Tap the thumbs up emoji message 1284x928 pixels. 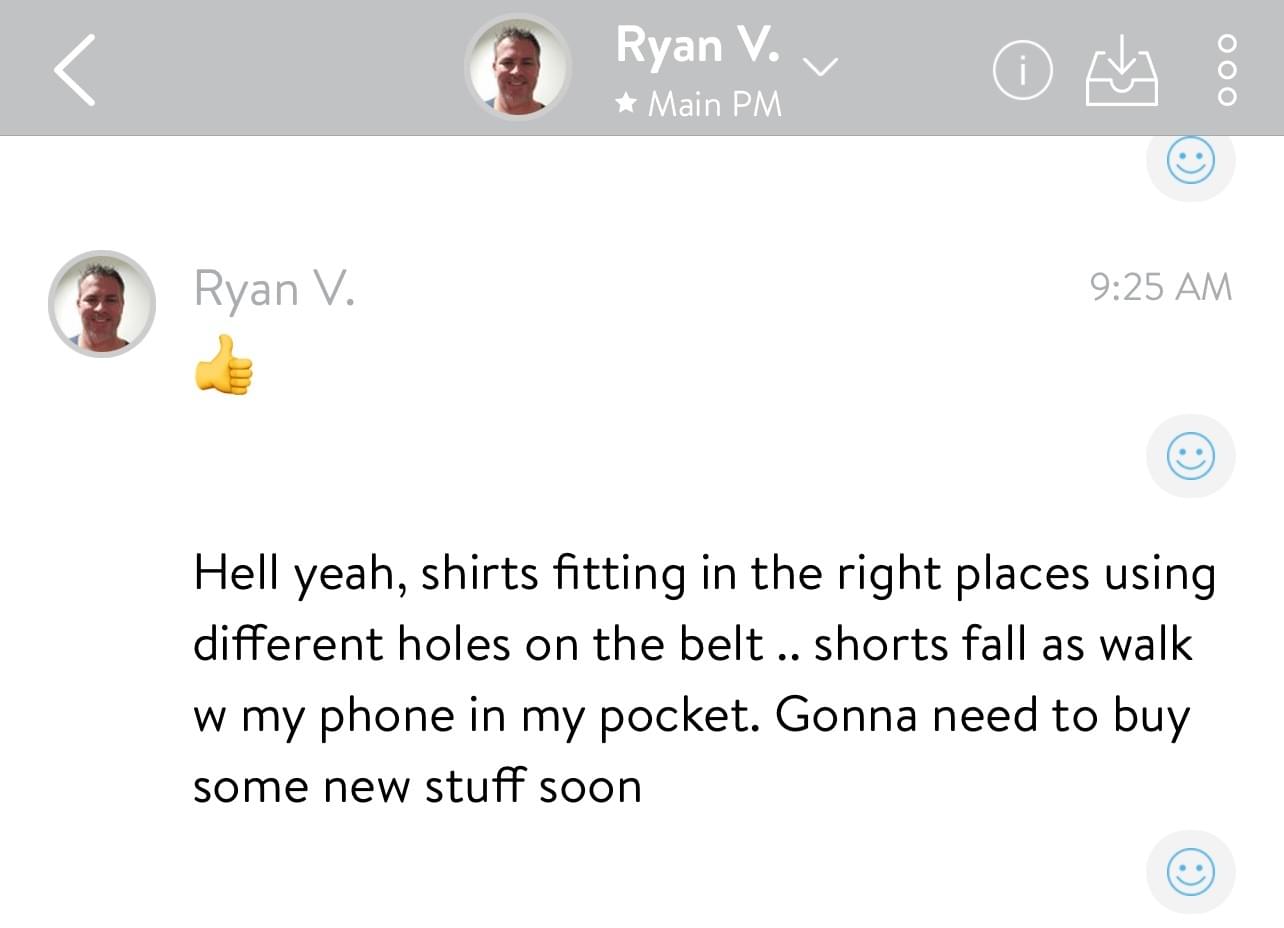coord(223,365)
